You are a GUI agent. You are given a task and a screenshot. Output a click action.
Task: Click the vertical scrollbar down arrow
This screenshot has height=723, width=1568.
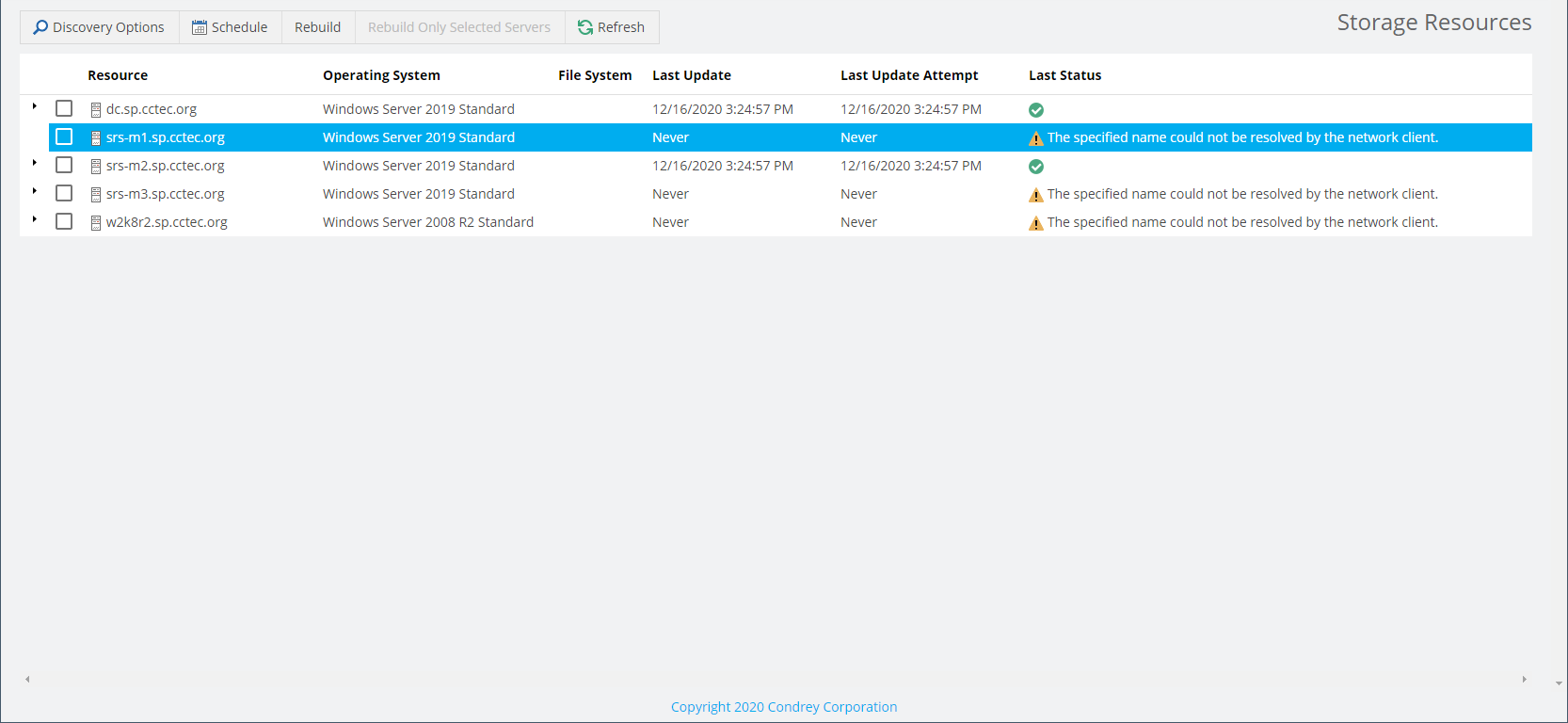[1559, 683]
